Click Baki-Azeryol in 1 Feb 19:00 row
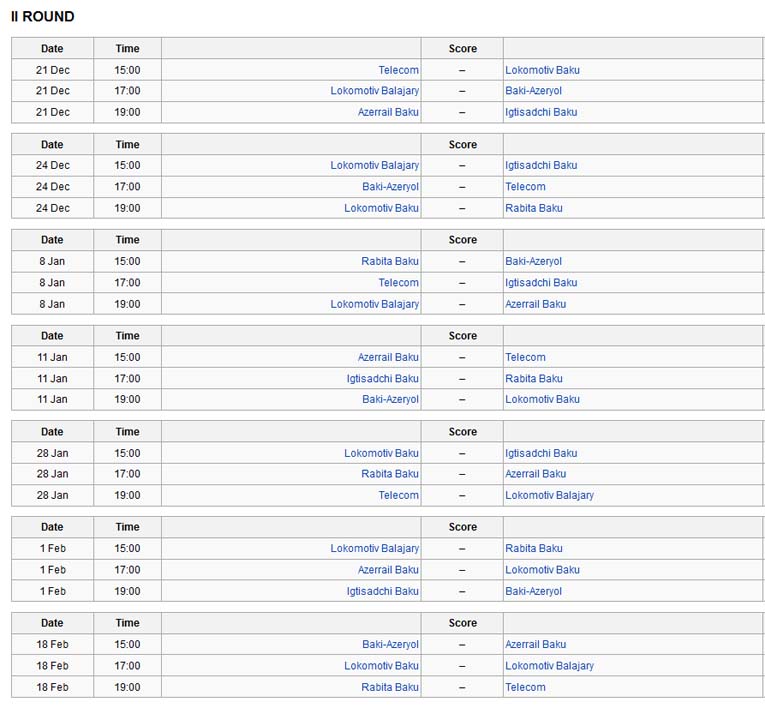The width and height of the screenshot is (765, 714). click(x=533, y=592)
